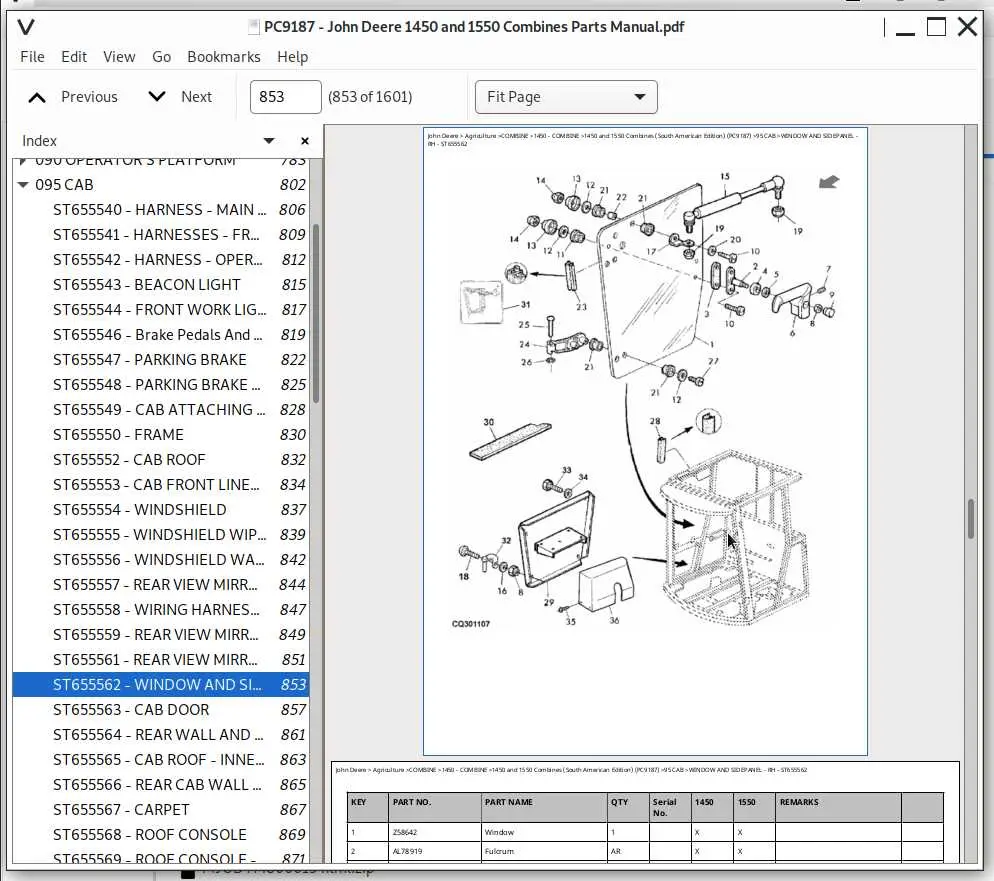
Task: Open the Go menu
Action: point(162,57)
